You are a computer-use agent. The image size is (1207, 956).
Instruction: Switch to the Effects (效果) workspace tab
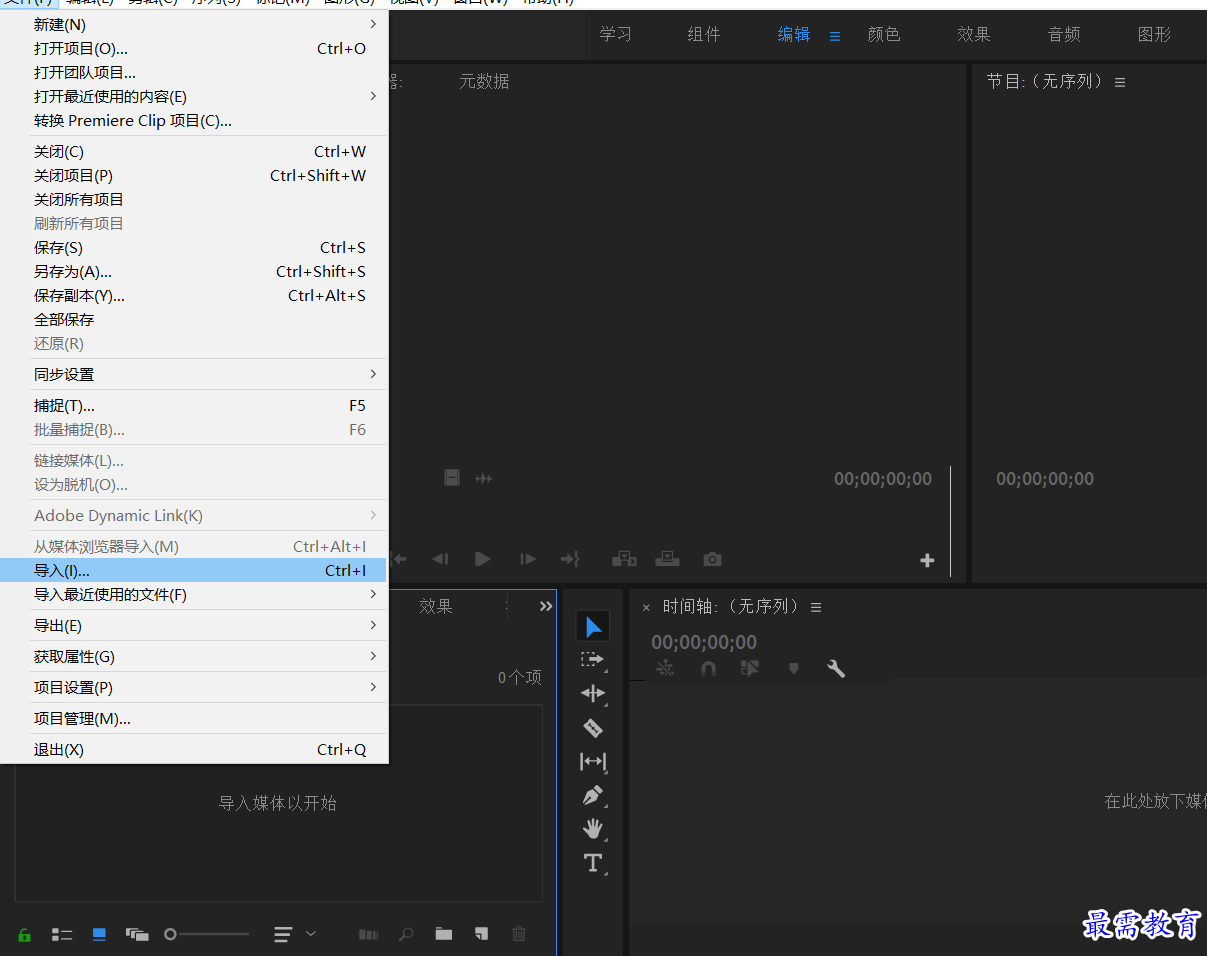pyautogui.click(x=974, y=34)
